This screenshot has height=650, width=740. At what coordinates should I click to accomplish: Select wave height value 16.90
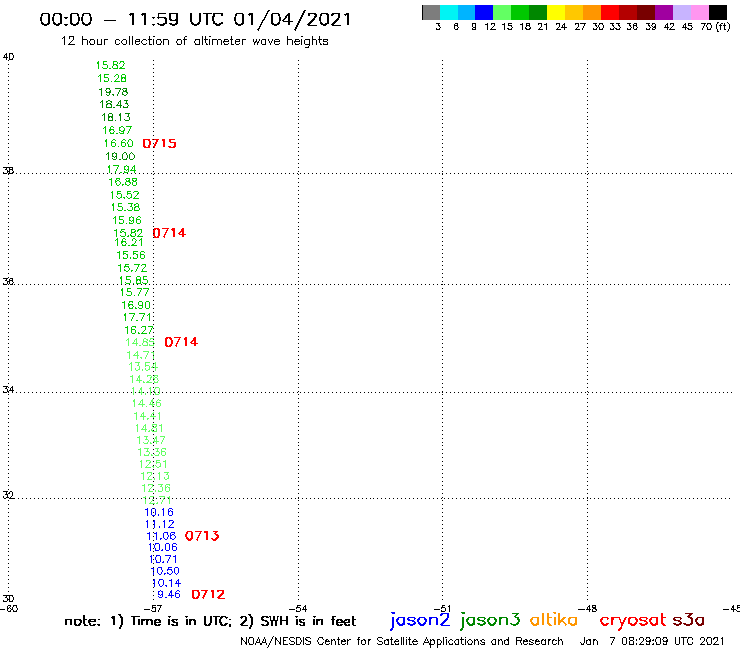click(136, 305)
